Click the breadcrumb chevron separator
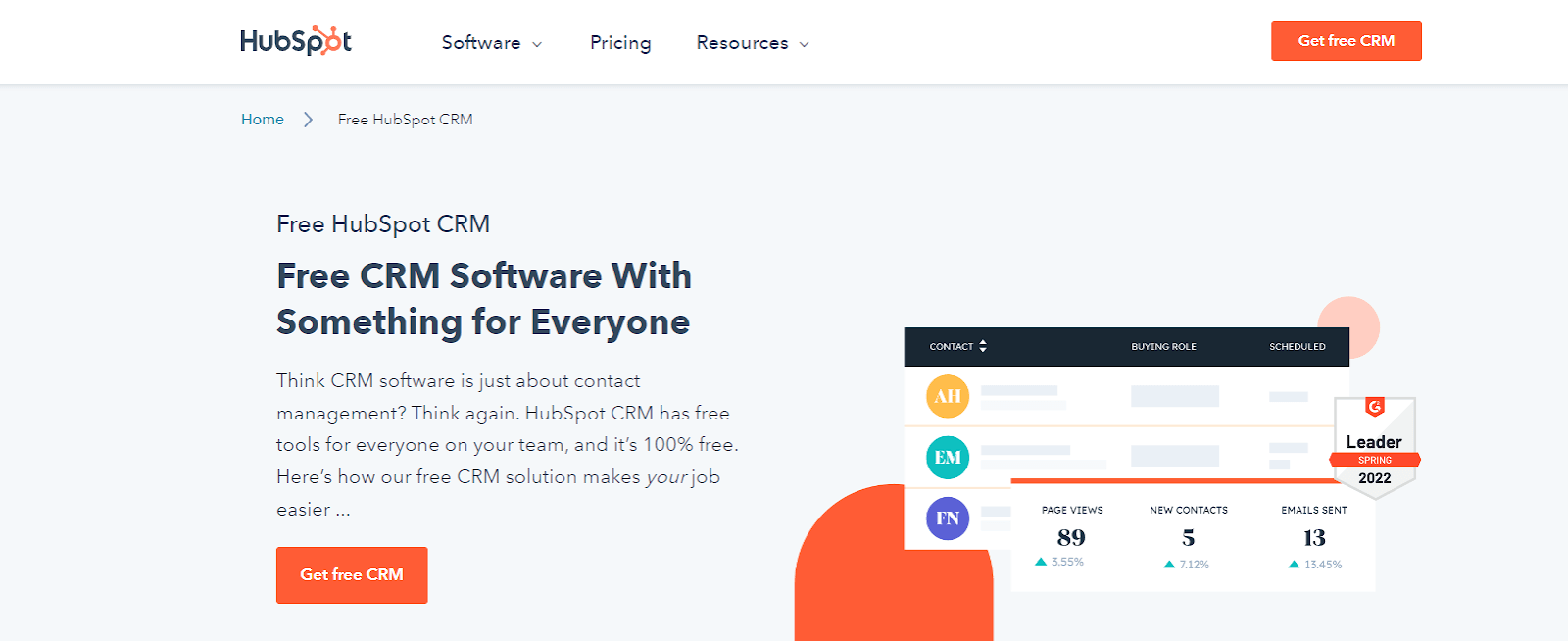This screenshot has width=1568, height=641. point(308,120)
